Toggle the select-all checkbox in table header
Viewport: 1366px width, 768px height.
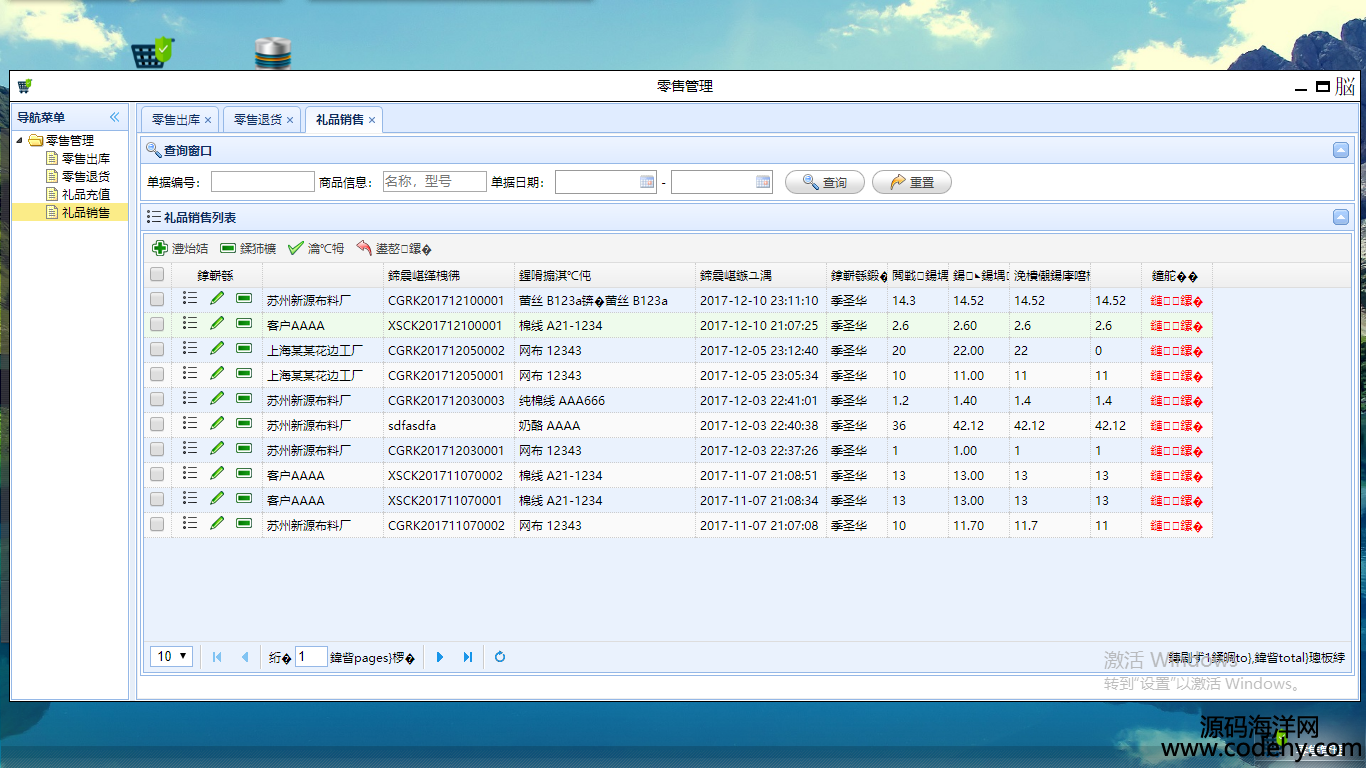pos(157,275)
